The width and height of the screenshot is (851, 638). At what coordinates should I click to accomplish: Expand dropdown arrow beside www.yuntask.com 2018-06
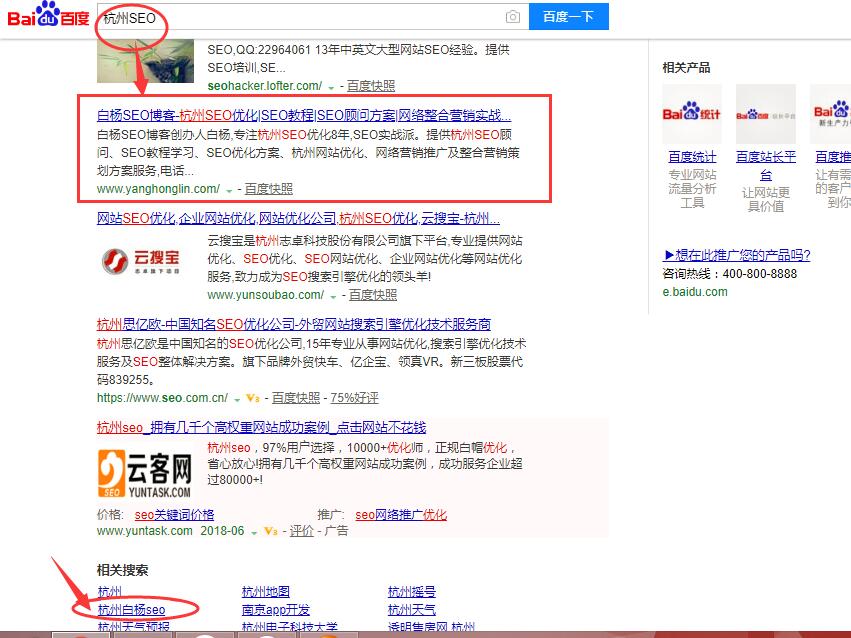click(254, 533)
